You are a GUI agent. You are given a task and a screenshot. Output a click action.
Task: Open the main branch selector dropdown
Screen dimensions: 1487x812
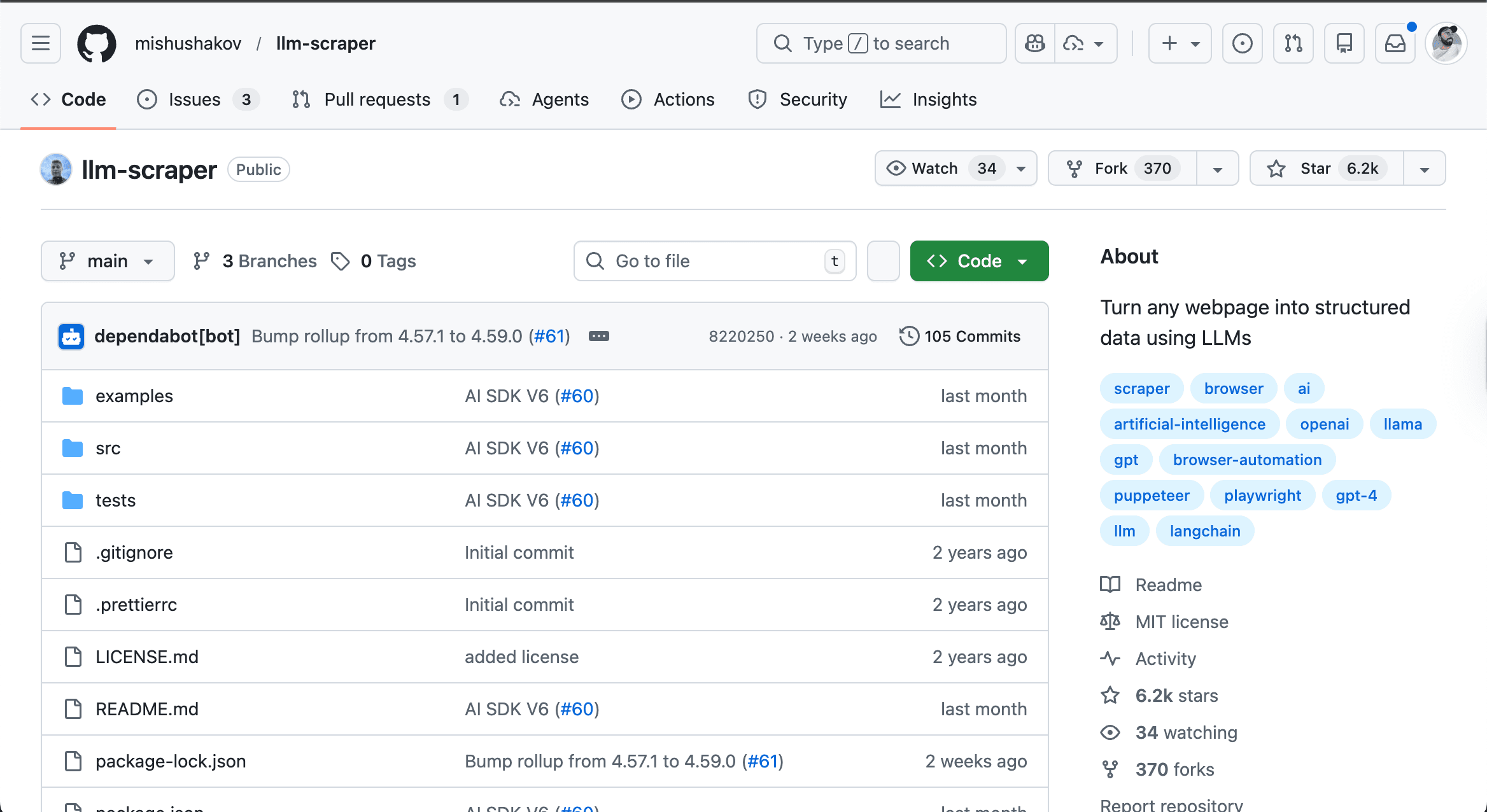[x=107, y=261]
